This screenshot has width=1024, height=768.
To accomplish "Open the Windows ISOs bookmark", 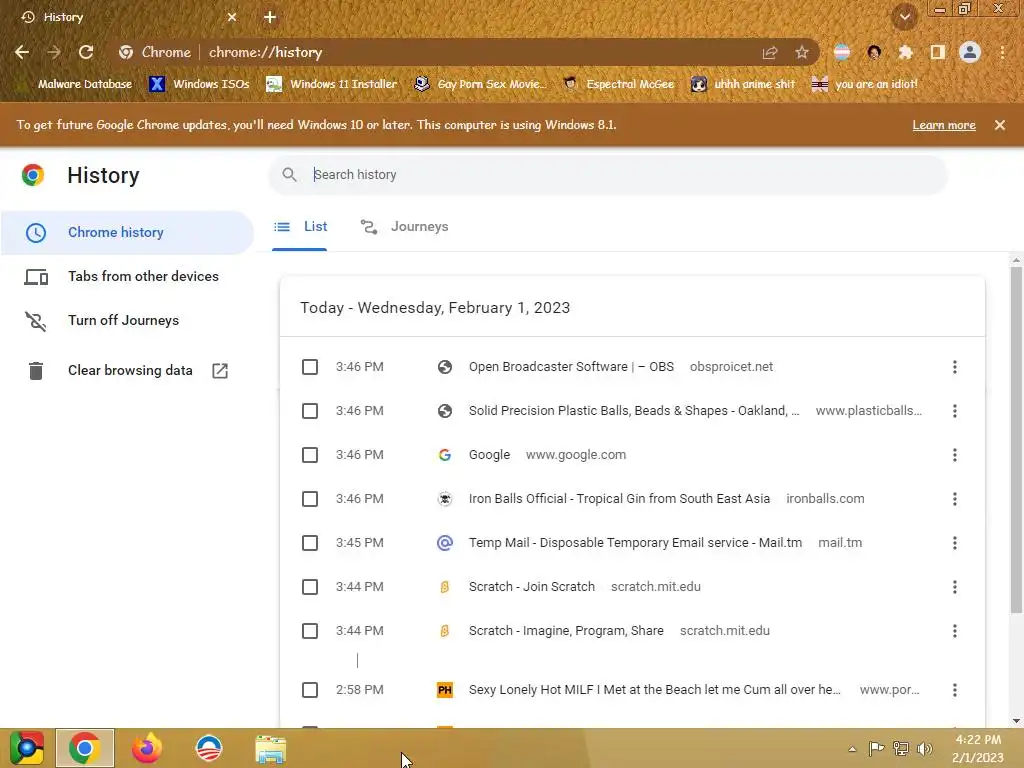I will [199, 84].
